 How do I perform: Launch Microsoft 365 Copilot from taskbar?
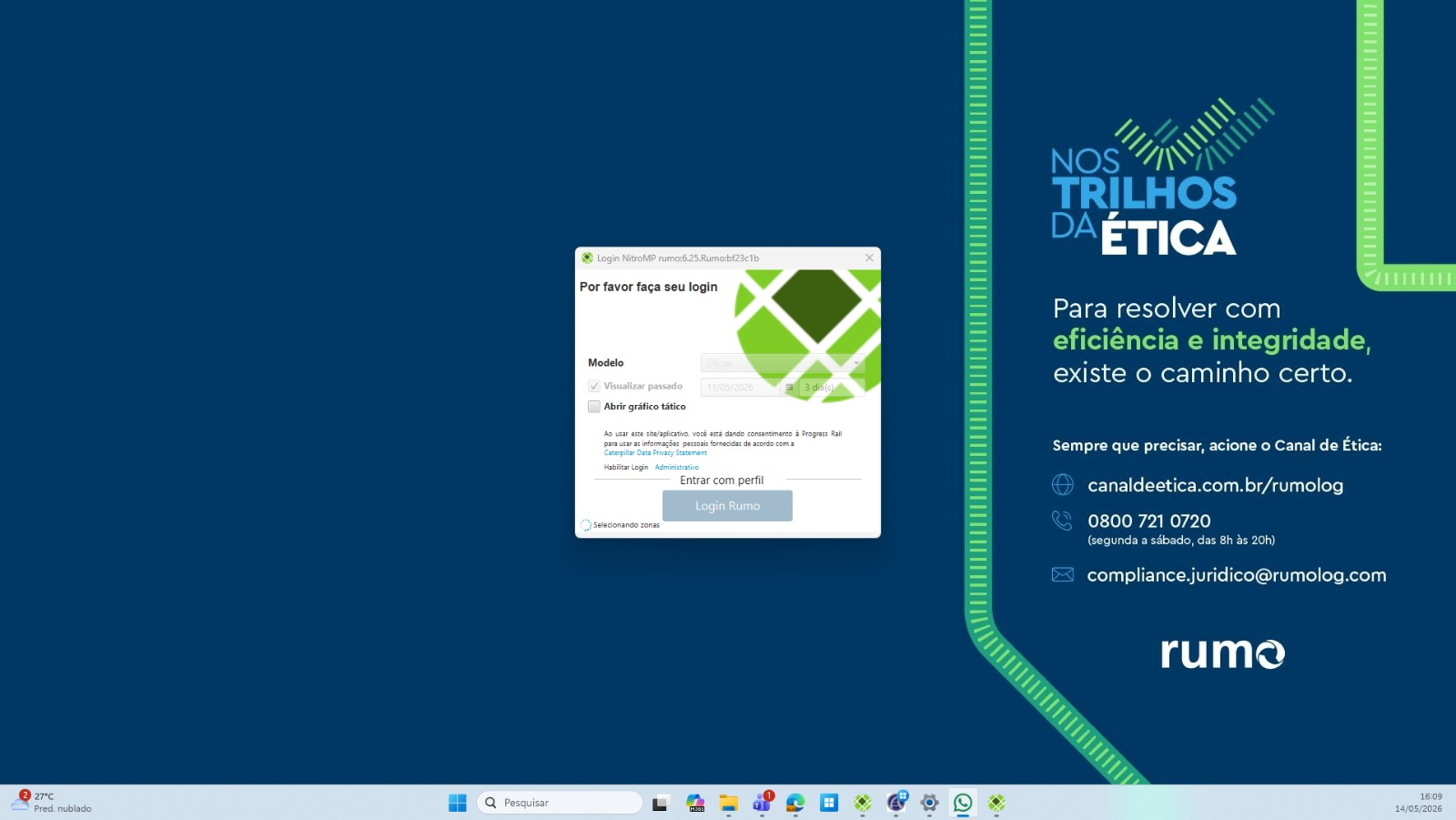click(x=695, y=803)
